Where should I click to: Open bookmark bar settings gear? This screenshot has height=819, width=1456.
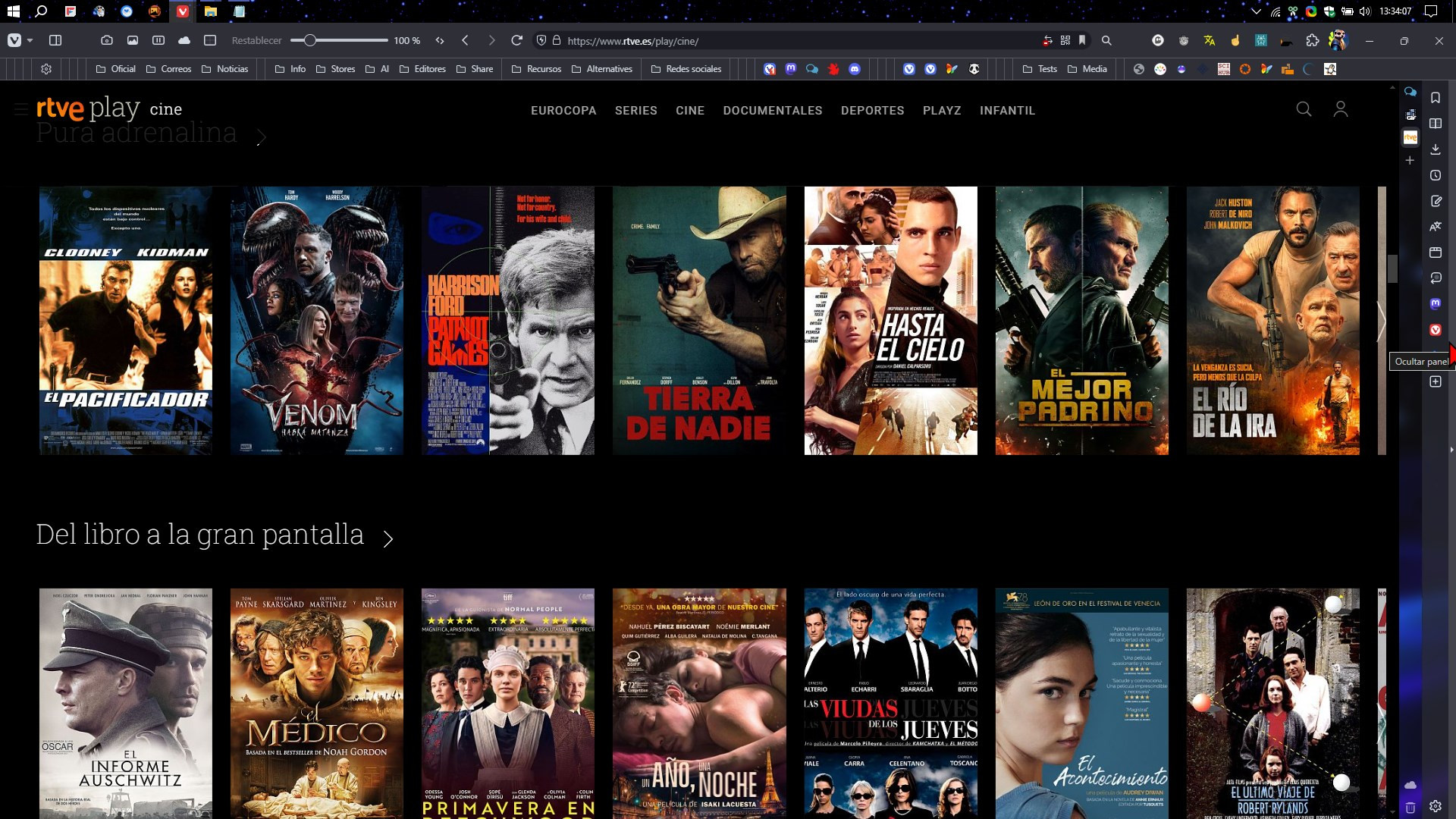pyautogui.click(x=46, y=69)
